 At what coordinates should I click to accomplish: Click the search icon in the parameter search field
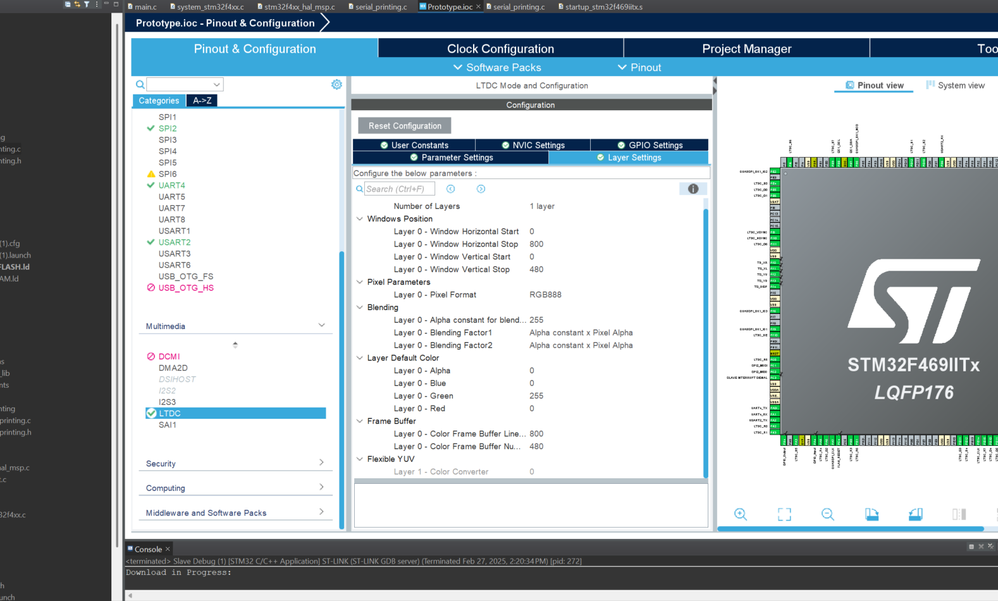360,188
